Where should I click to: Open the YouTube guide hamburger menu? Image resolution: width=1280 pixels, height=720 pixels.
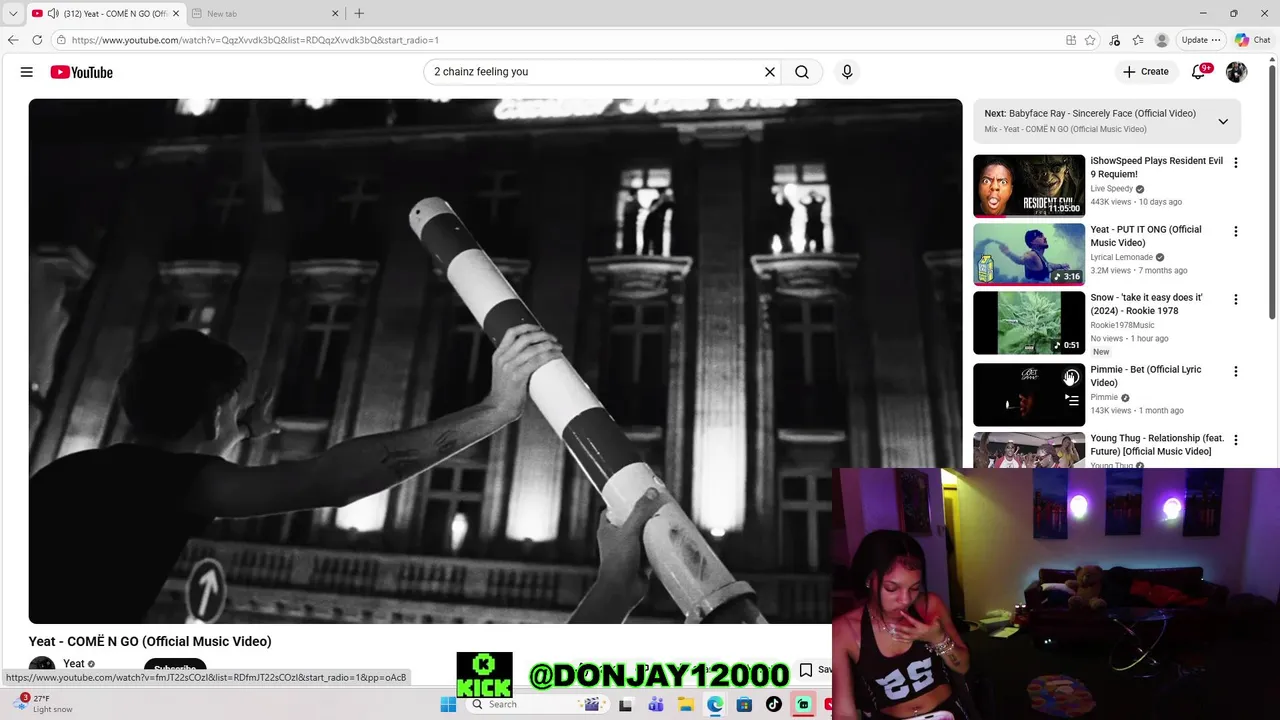click(27, 72)
